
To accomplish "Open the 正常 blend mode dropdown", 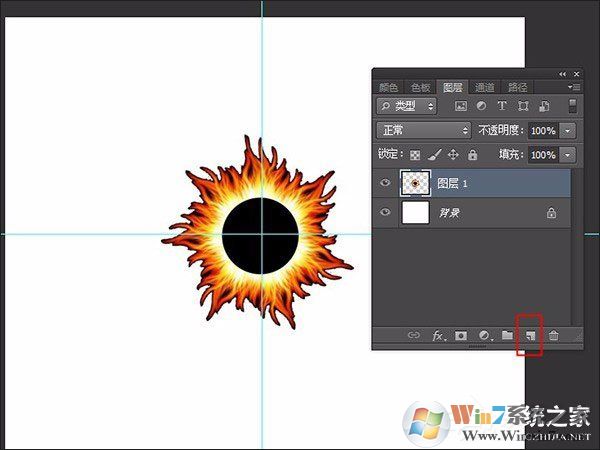I will pos(423,130).
